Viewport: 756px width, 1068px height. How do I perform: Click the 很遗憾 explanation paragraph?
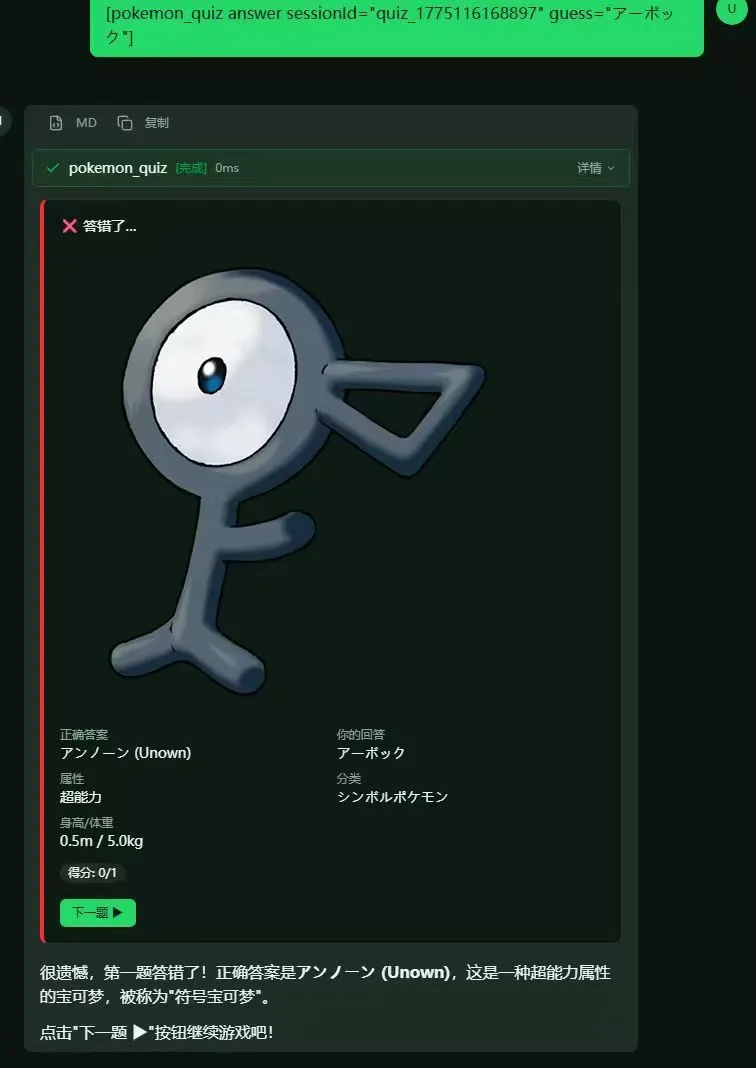pyautogui.click(x=326, y=984)
